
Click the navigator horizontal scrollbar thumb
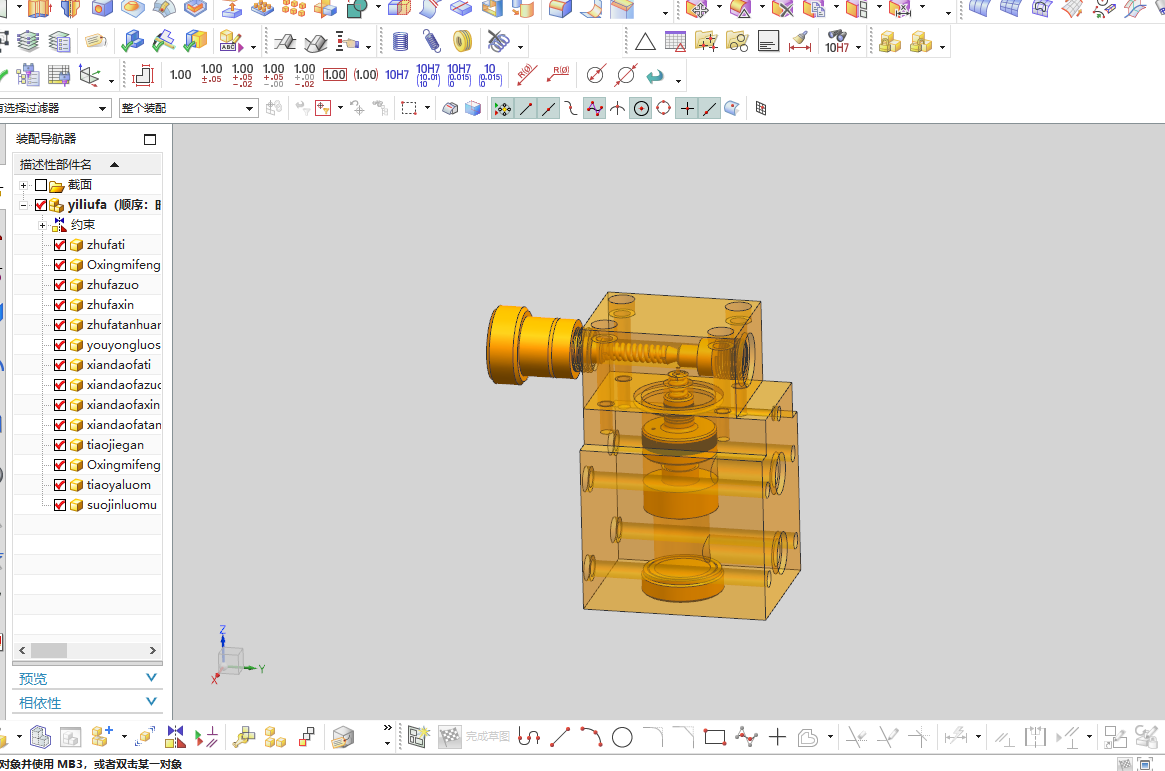coord(48,651)
